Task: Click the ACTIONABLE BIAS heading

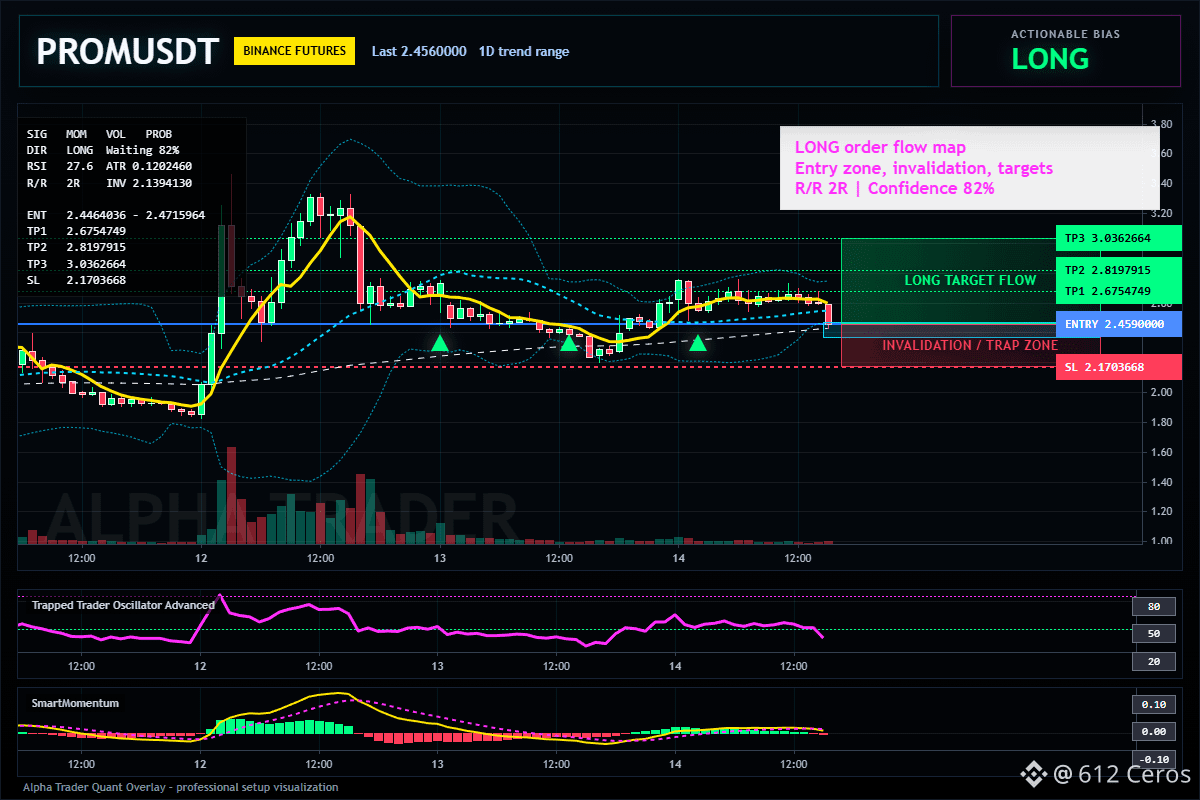Action: tap(1066, 34)
